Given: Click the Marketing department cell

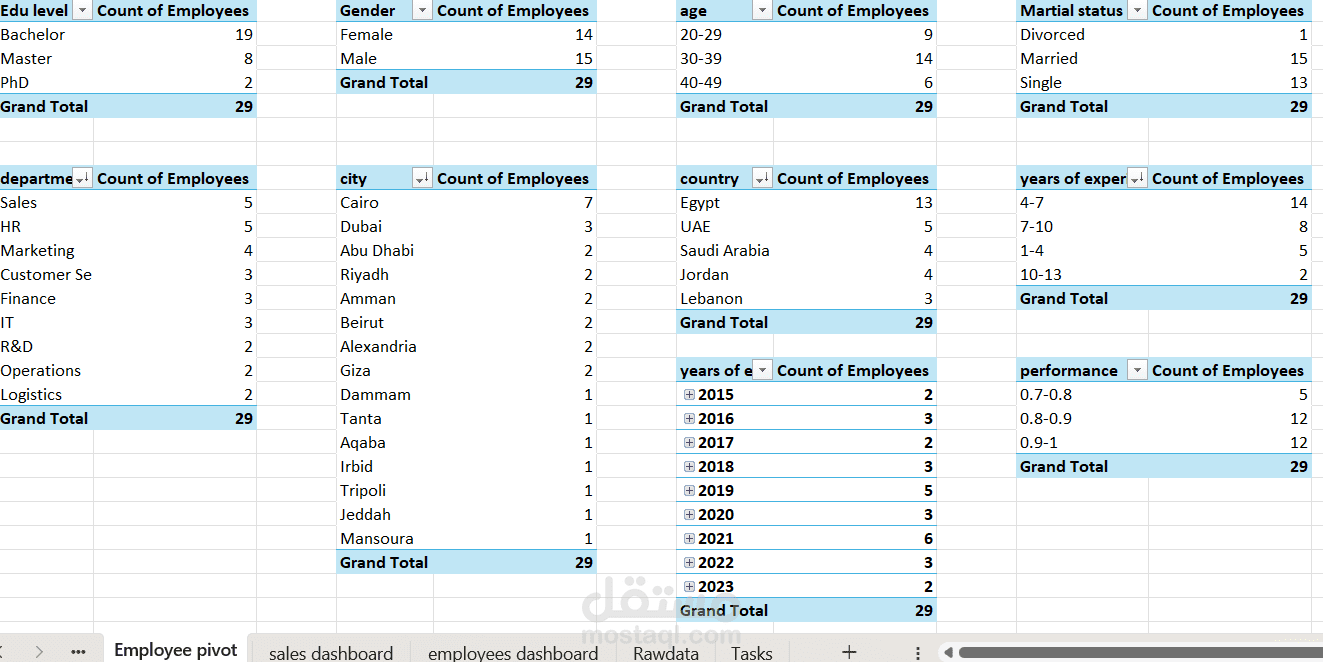Looking at the screenshot, I should pos(38,251).
